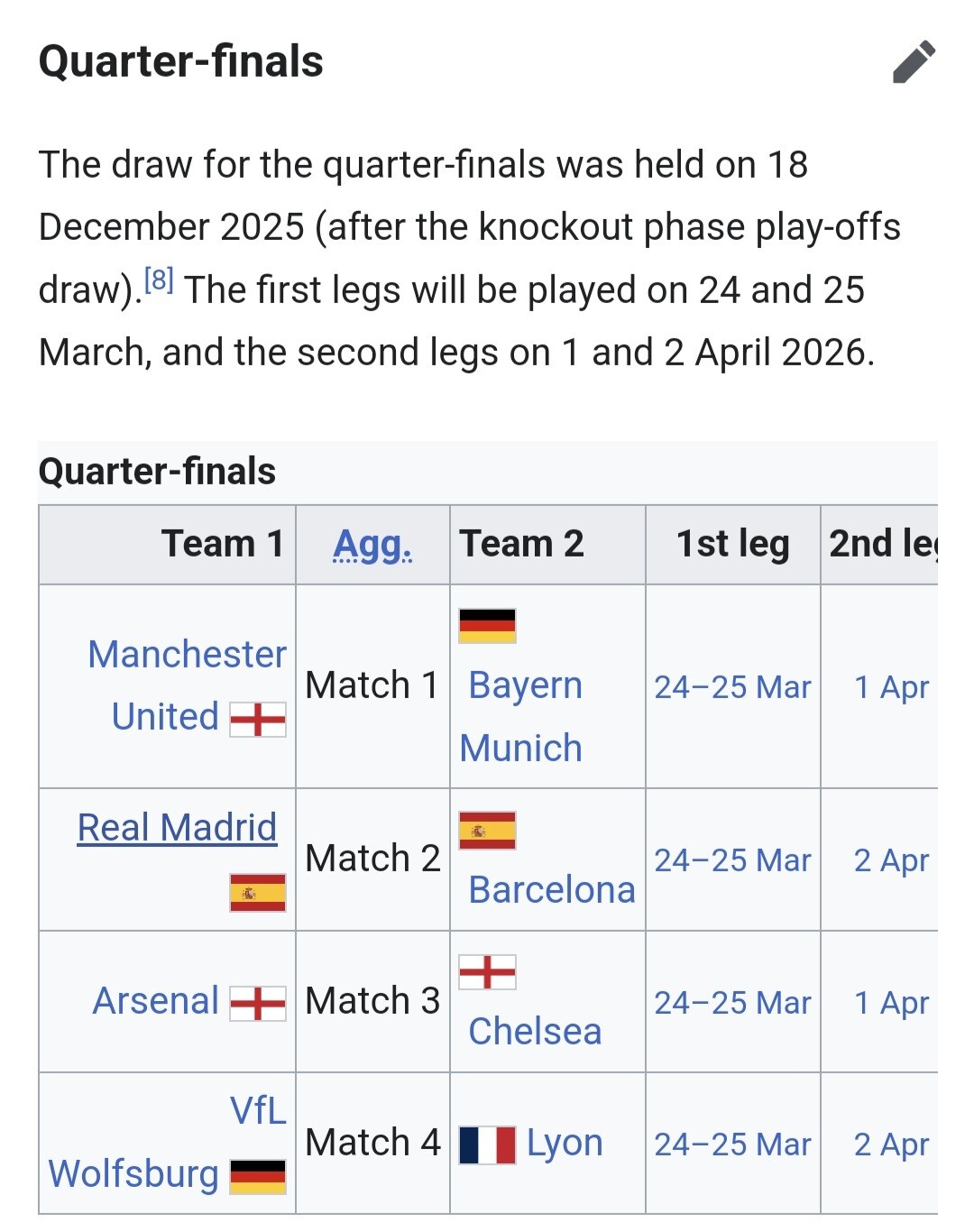Screen dimensions: 974x1232
Task: Click the England flag beside Manchester United
Action: pos(258,720)
